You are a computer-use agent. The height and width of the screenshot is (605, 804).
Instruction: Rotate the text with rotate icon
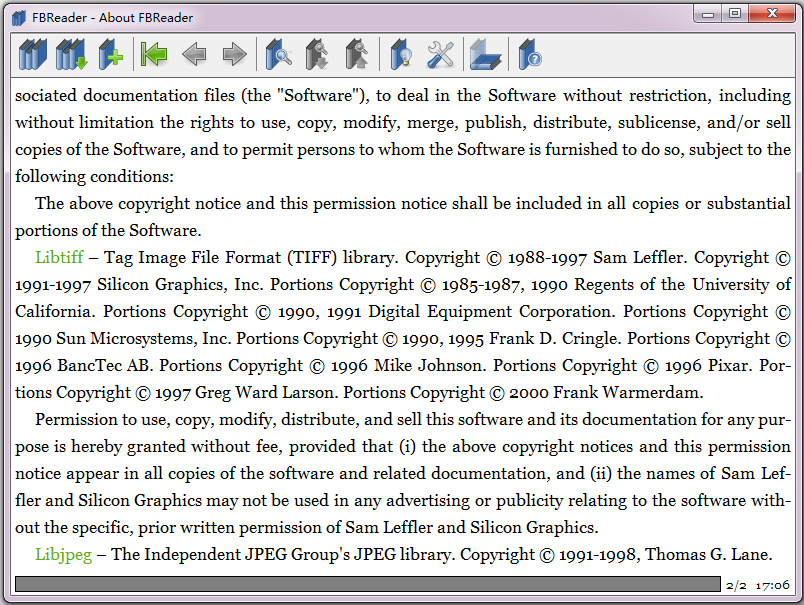485,54
